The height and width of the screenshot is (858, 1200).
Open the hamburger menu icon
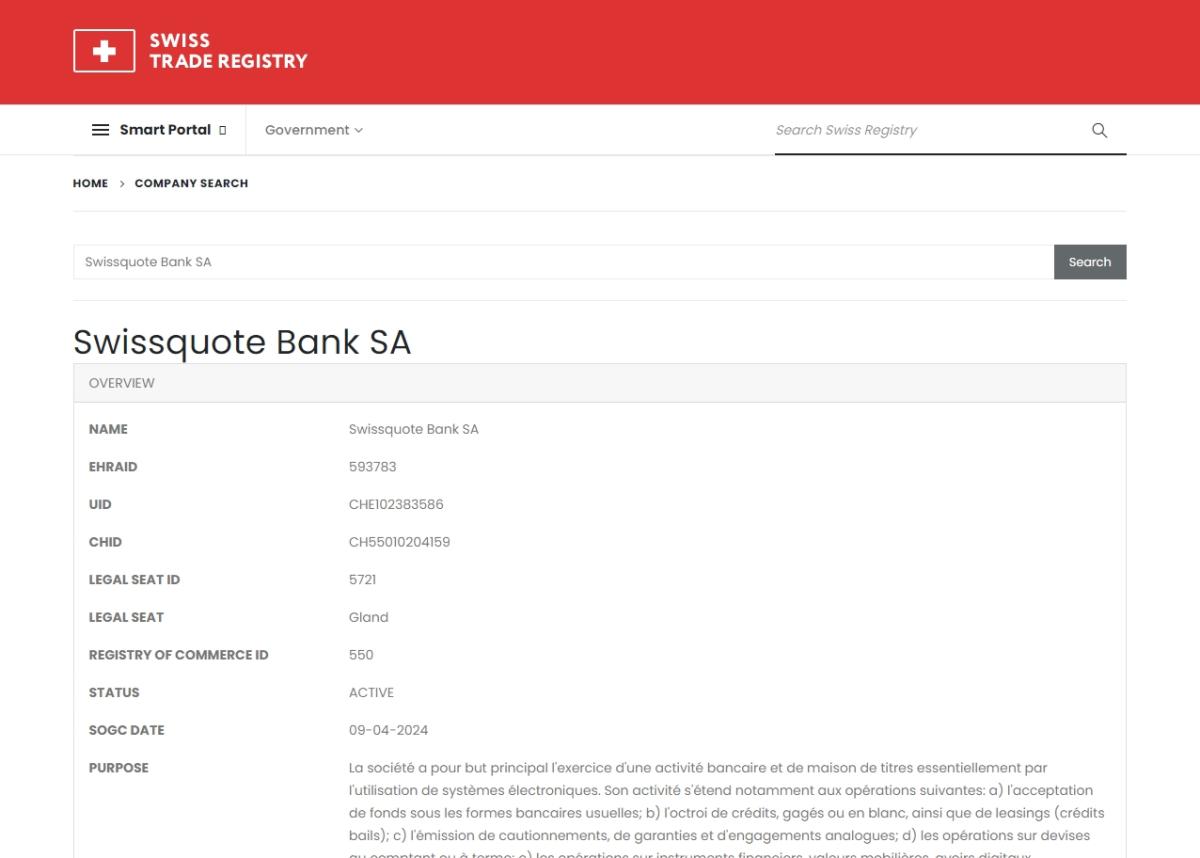pyautogui.click(x=100, y=130)
